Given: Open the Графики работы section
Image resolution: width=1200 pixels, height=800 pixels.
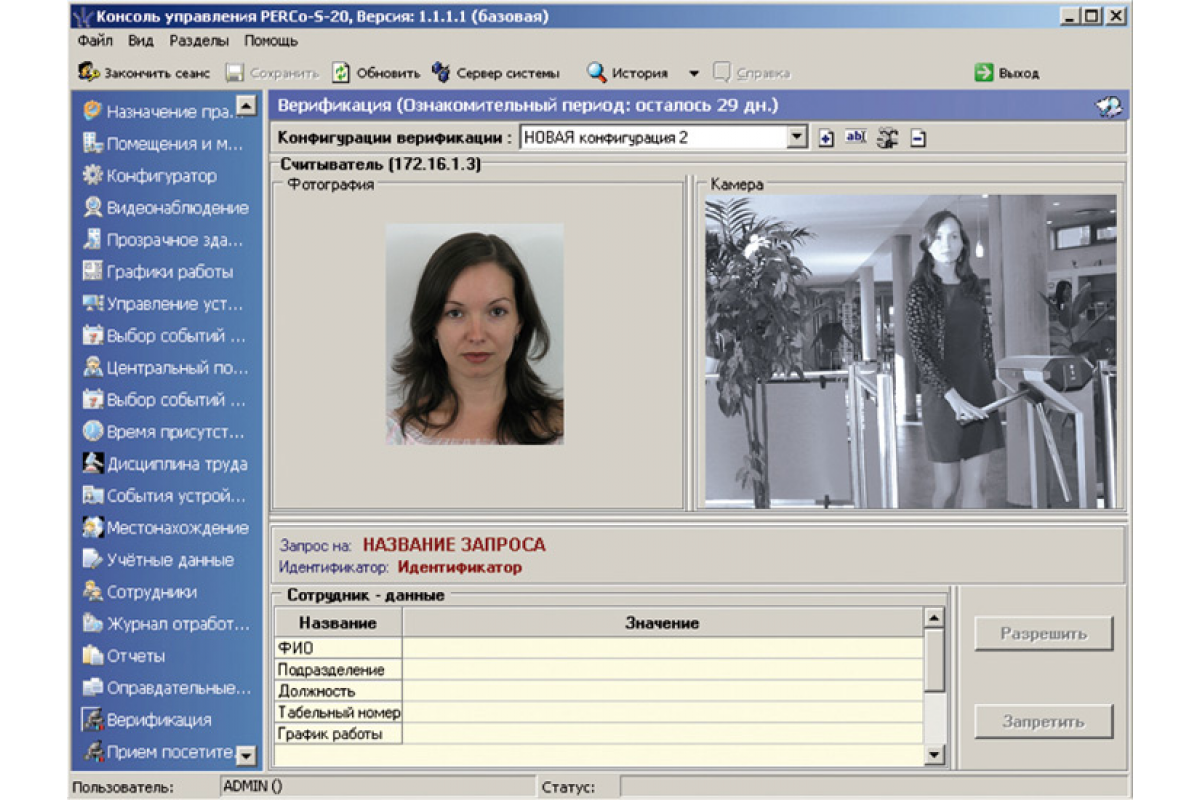Looking at the screenshot, I should click(x=158, y=271).
